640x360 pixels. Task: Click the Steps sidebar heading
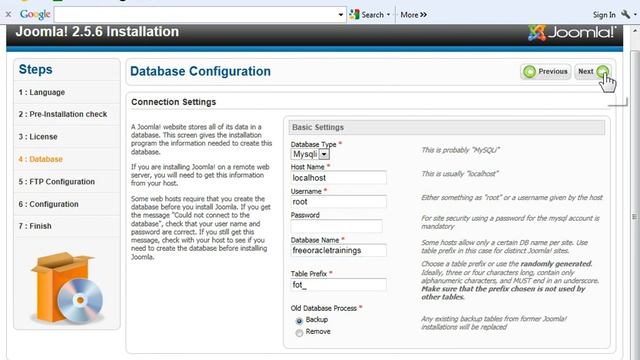[x=36, y=69]
